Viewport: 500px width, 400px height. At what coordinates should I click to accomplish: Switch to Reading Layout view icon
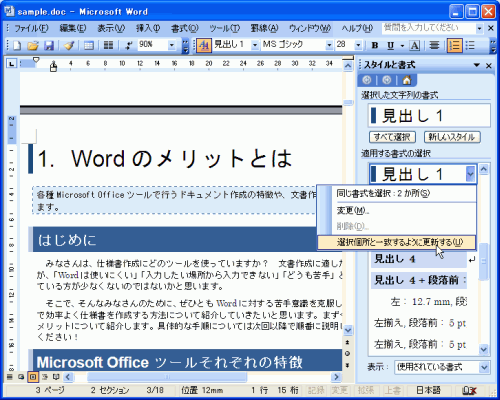[x=56, y=377]
